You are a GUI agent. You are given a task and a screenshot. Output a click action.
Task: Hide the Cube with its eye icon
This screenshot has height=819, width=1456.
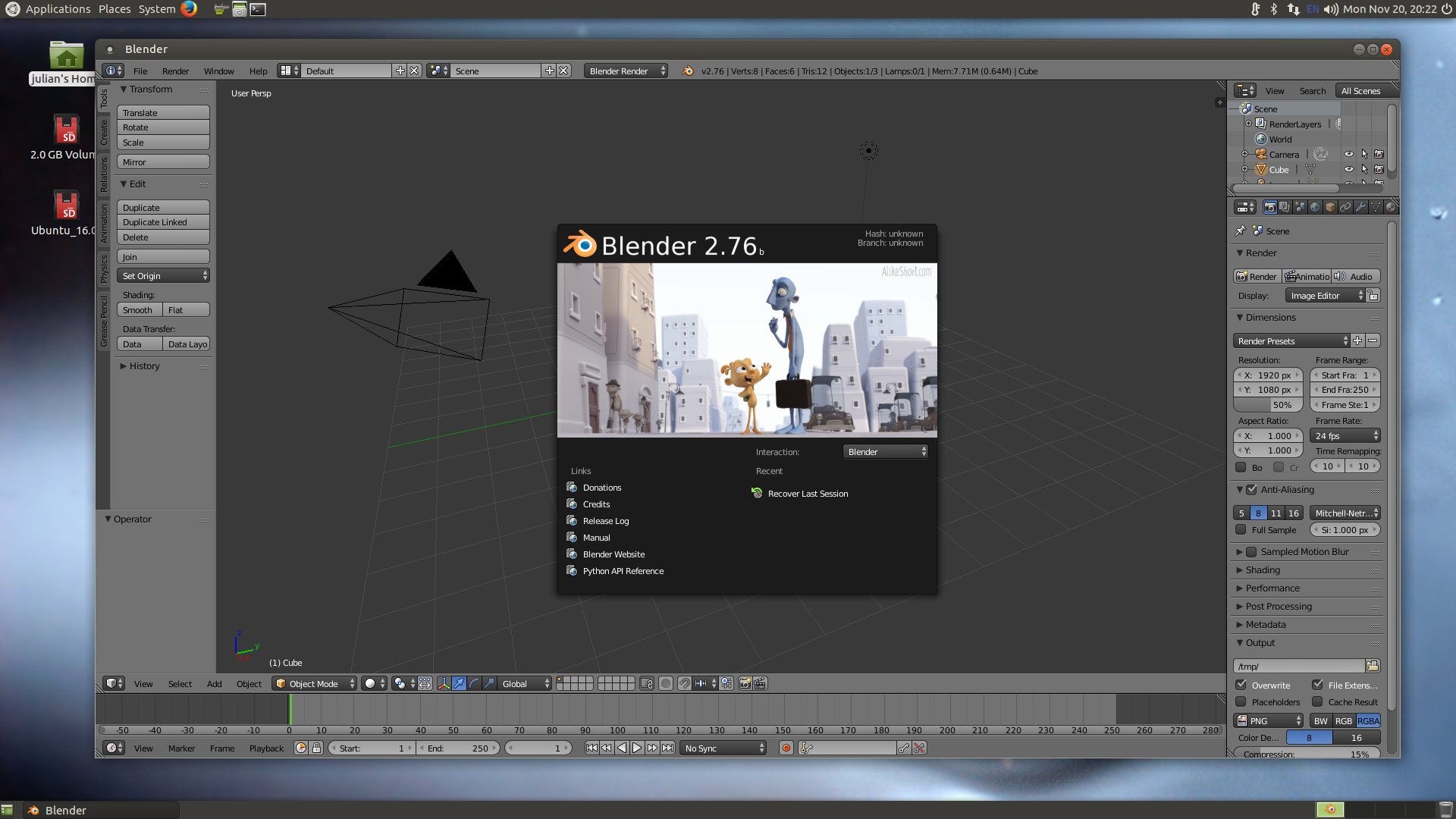[1348, 170]
